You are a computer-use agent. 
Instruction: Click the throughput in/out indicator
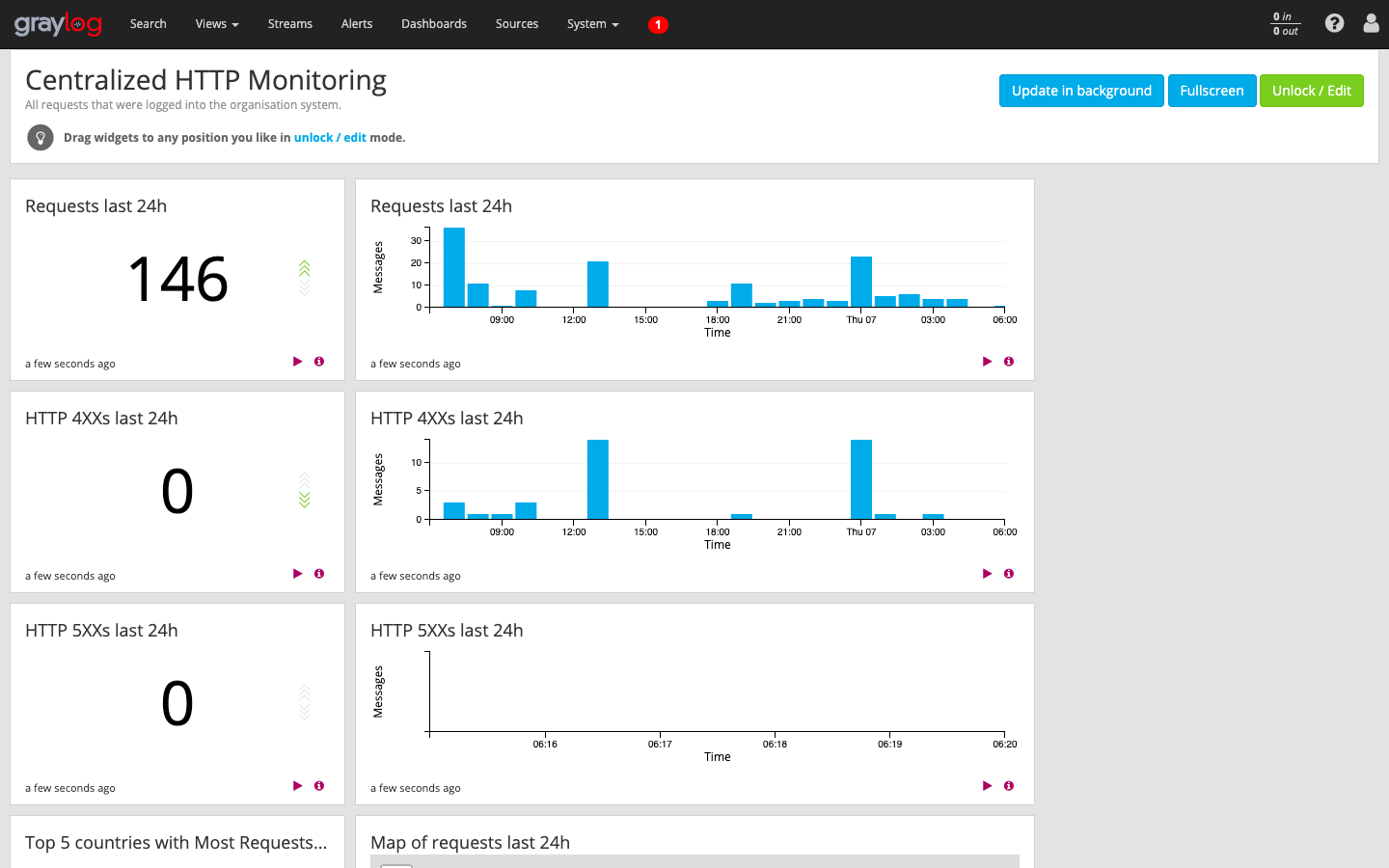pos(1285,24)
